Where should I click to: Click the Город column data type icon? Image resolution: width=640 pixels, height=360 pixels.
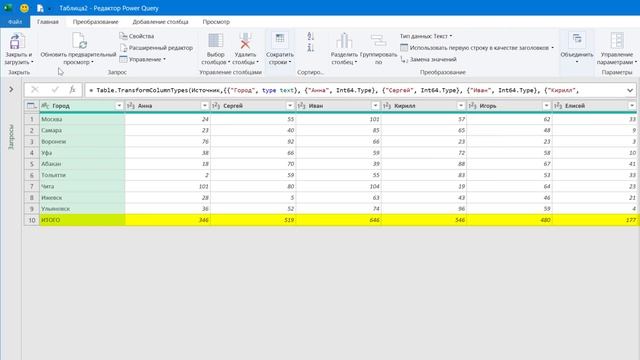pos(45,106)
